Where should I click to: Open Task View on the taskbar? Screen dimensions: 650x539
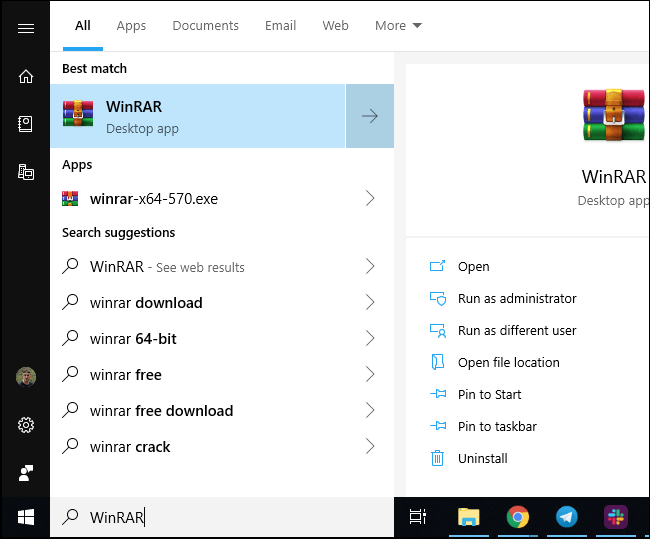tap(418, 517)
